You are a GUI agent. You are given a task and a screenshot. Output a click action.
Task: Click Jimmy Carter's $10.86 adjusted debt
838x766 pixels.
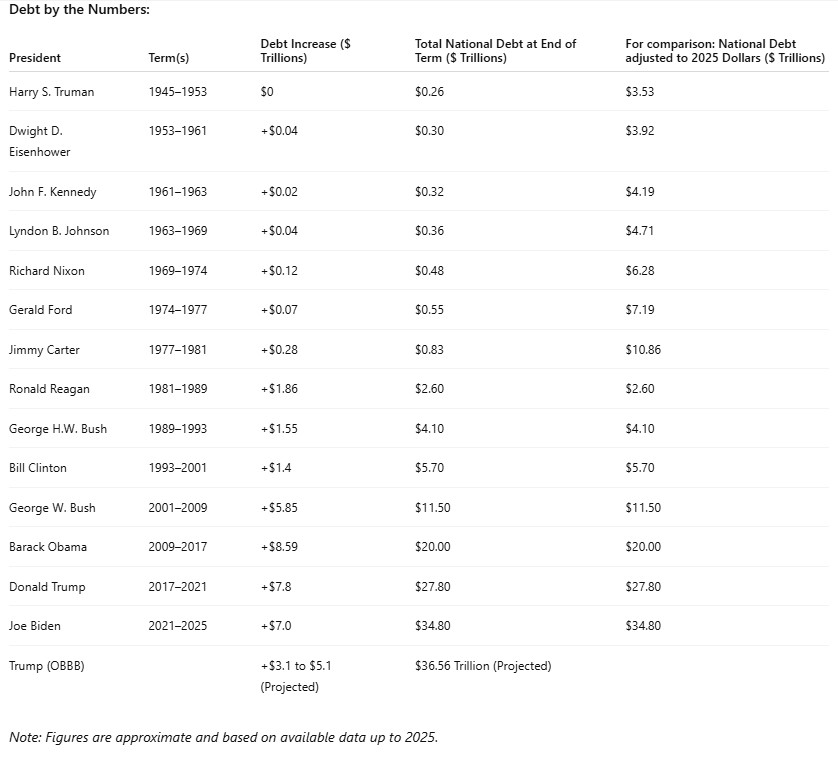pos(643,350)
